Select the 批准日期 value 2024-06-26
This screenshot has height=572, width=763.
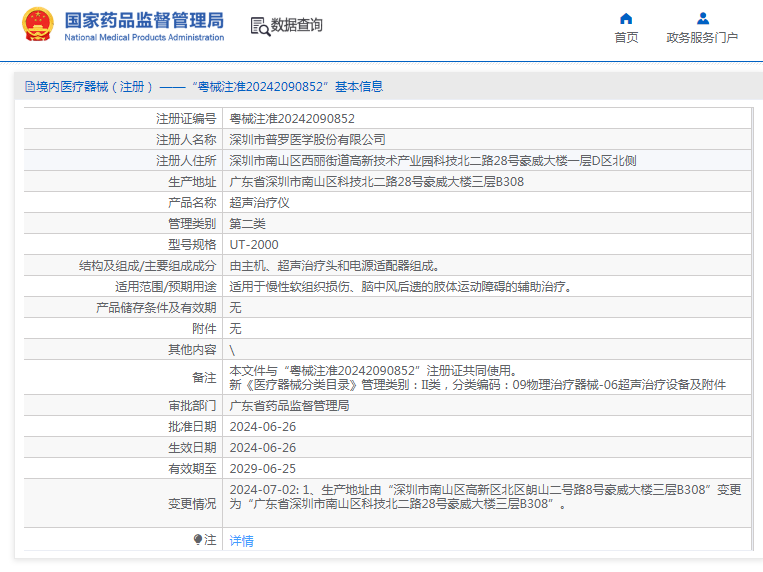tap(263, 427)
